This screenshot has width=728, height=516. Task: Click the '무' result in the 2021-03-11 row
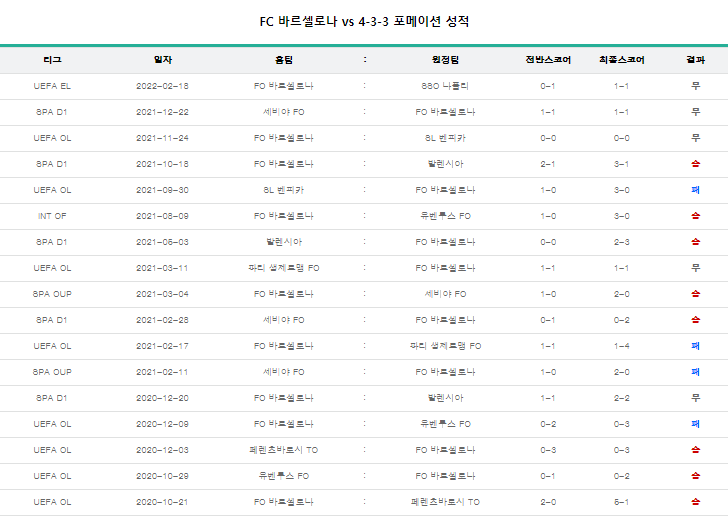pos(695,268)
